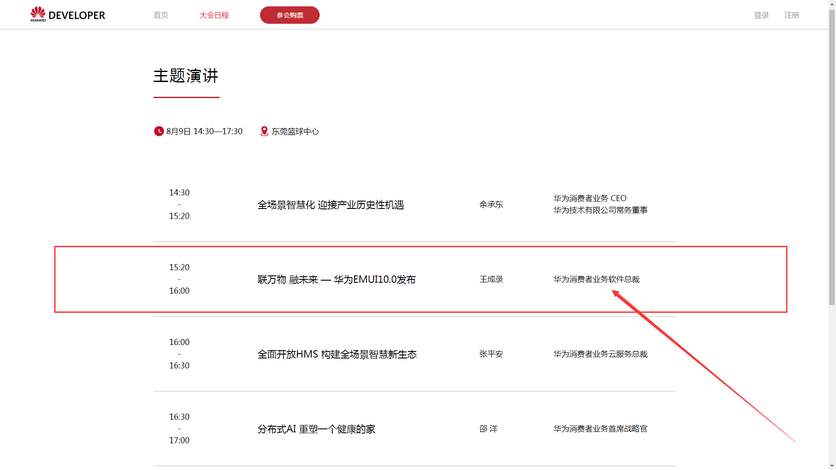The width and height of the screenshot is (836, 470).
Task: Click the 主题演讲 heading
Action: coord(185,76)
